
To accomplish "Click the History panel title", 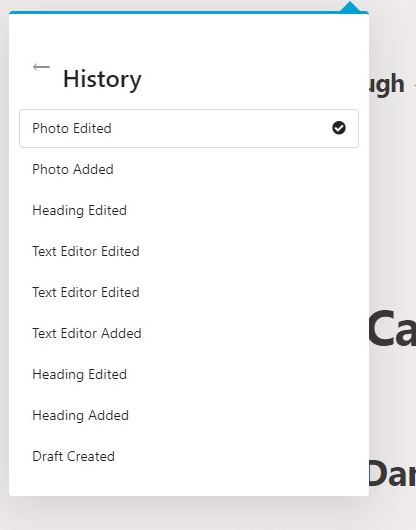I will click(x=102, y=79).
